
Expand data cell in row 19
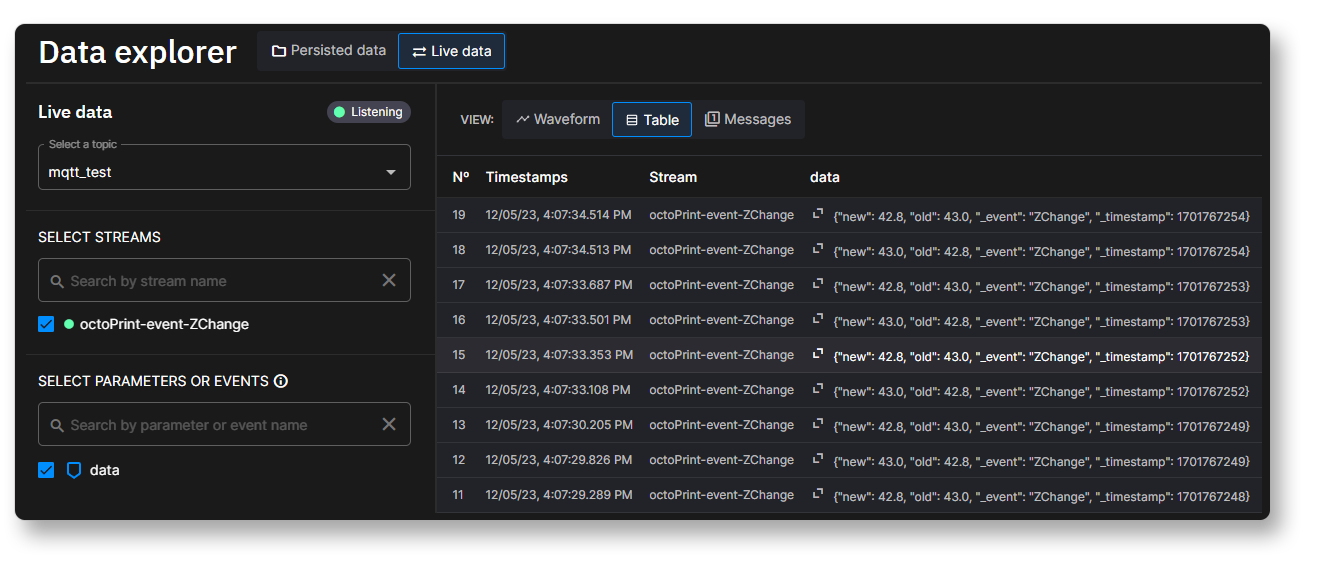[818, 214]
